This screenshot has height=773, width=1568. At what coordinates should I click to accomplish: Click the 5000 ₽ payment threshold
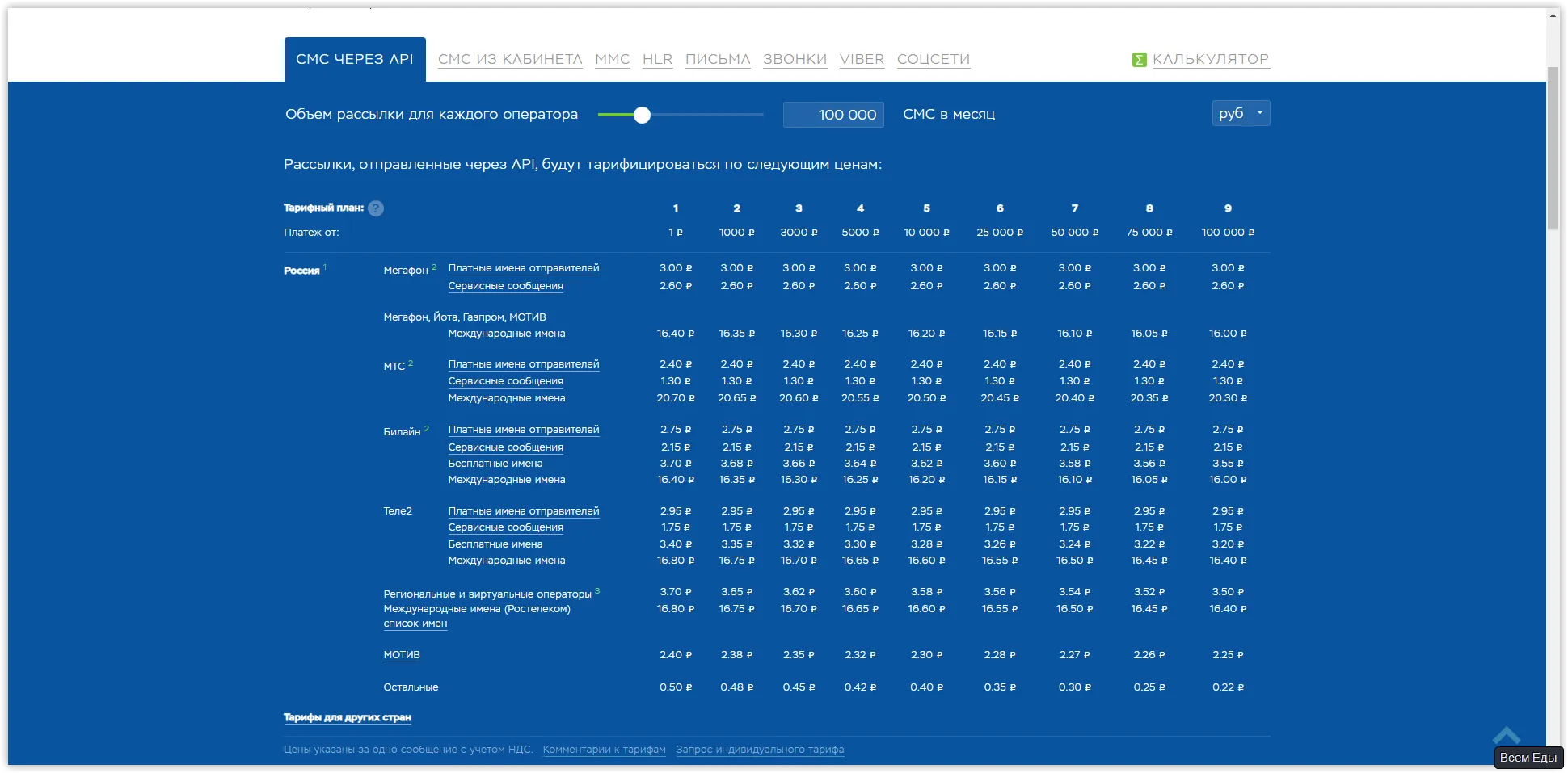point(860,233)
